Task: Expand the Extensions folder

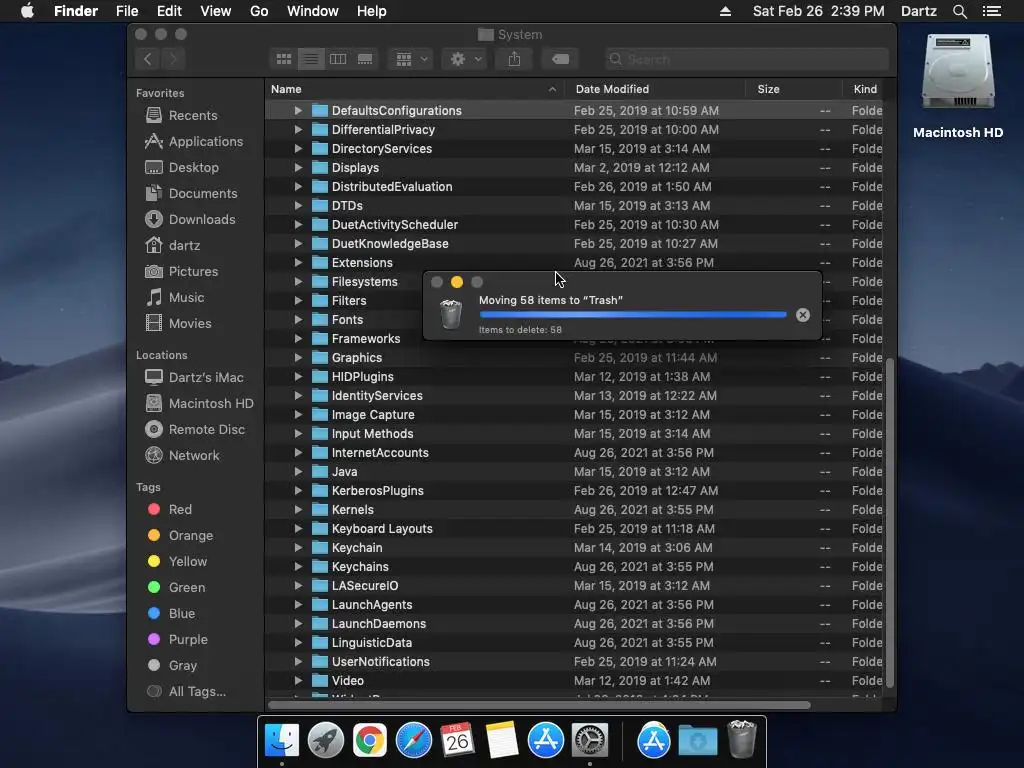Action: coord(298,263)
